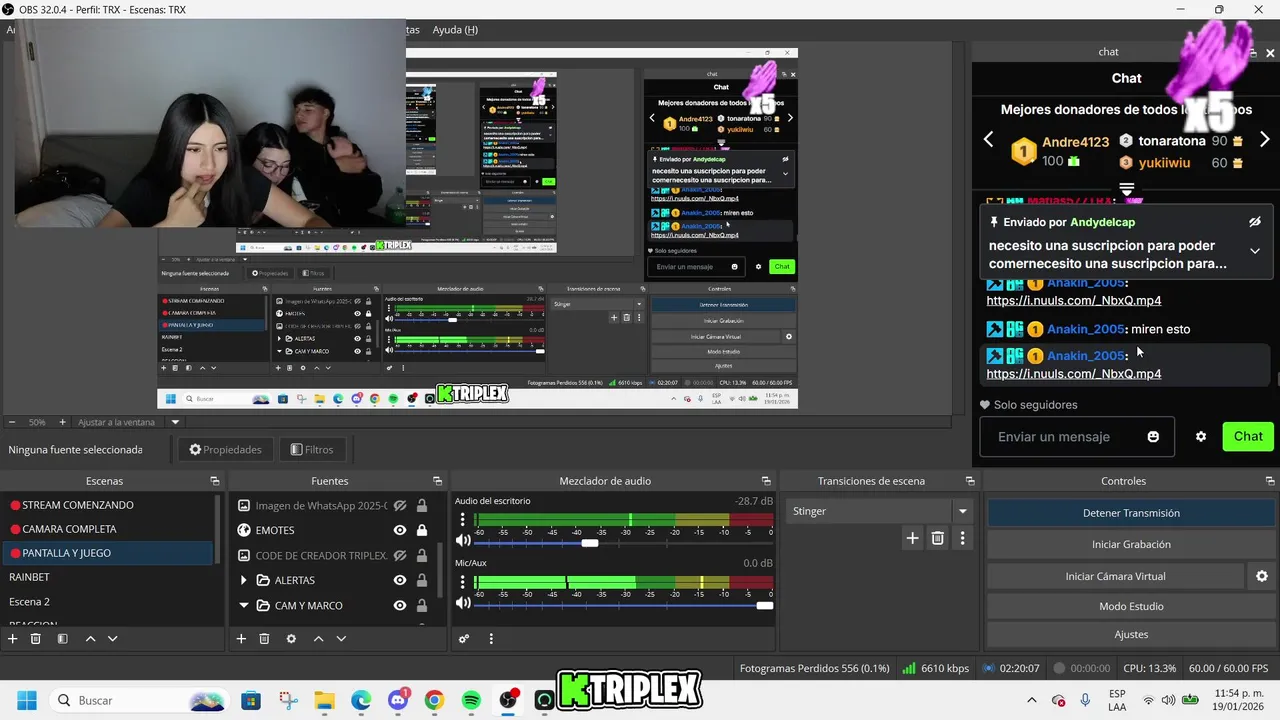Screen dimensions: 1280x720
Task: Collapse the CAM Y MARCO group
Action: pos(244,605)
